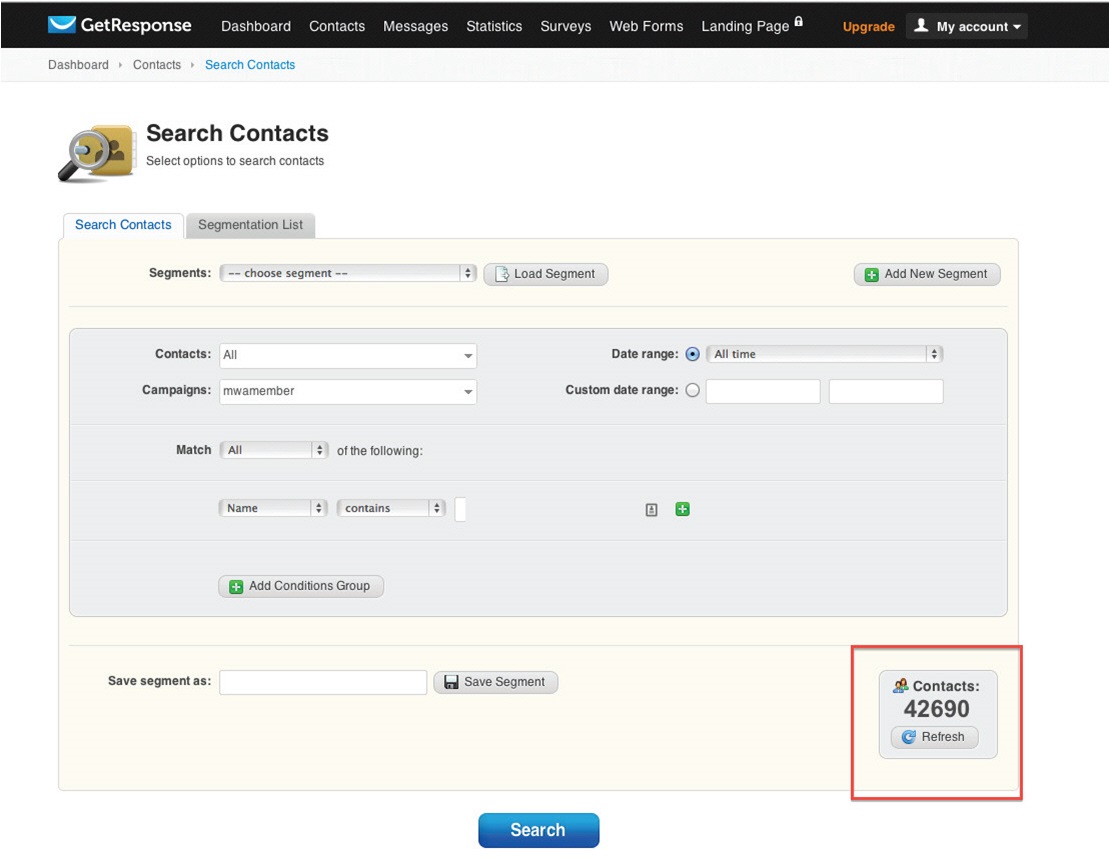Open the Name condition field dropdown
Viewport: 1110px width, 864px height.
(273, 508)
